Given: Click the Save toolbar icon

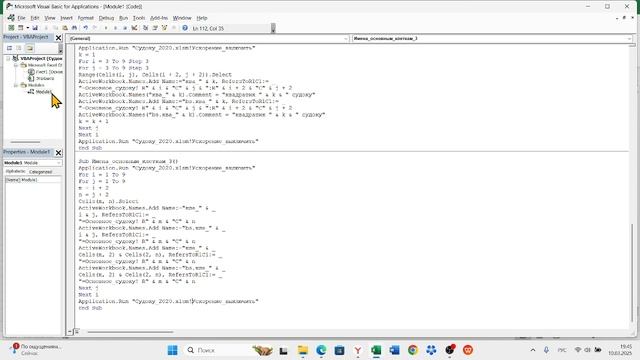Looking at the screenshot, I should 35,28.
